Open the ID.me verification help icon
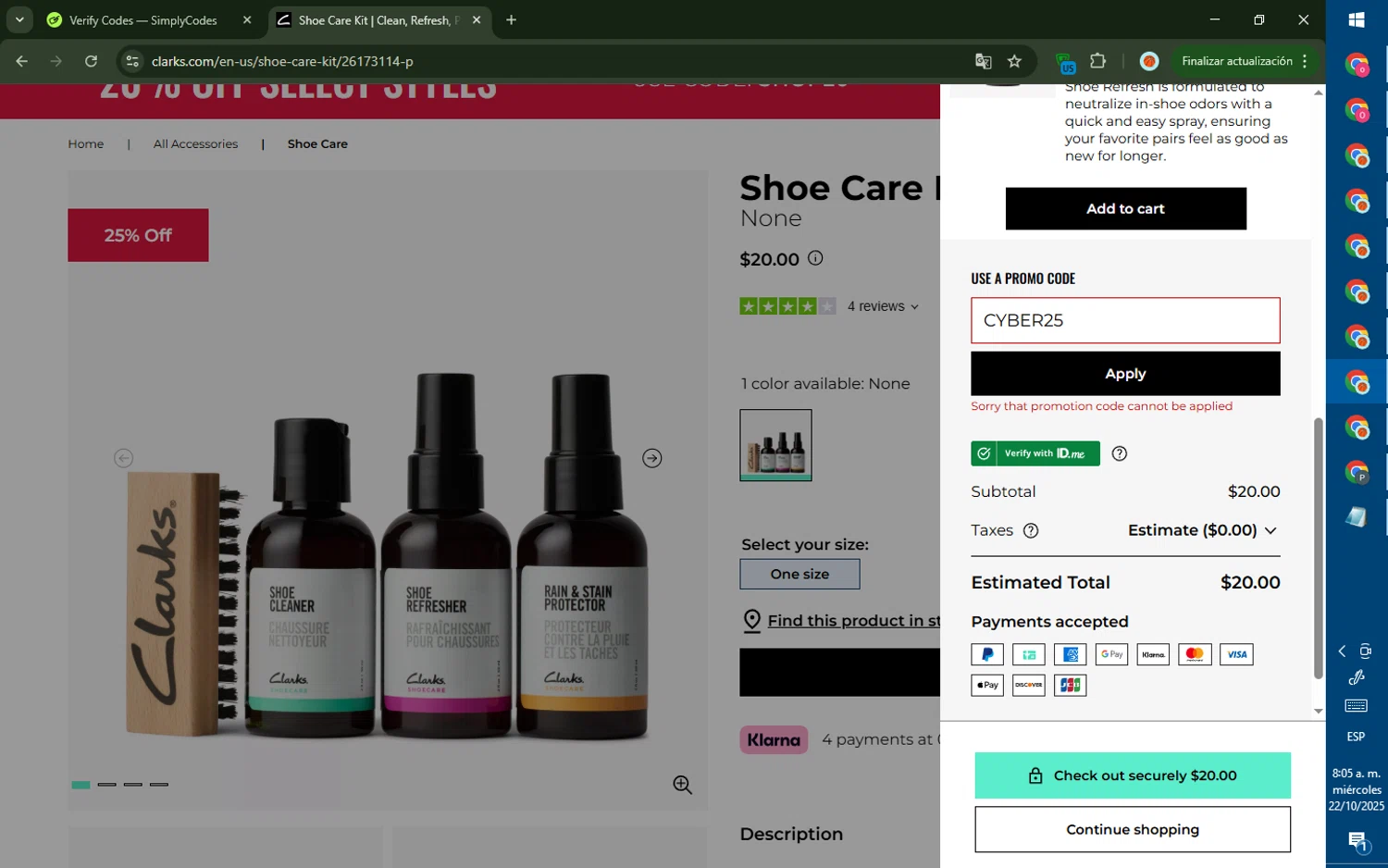 (1120, 453)
